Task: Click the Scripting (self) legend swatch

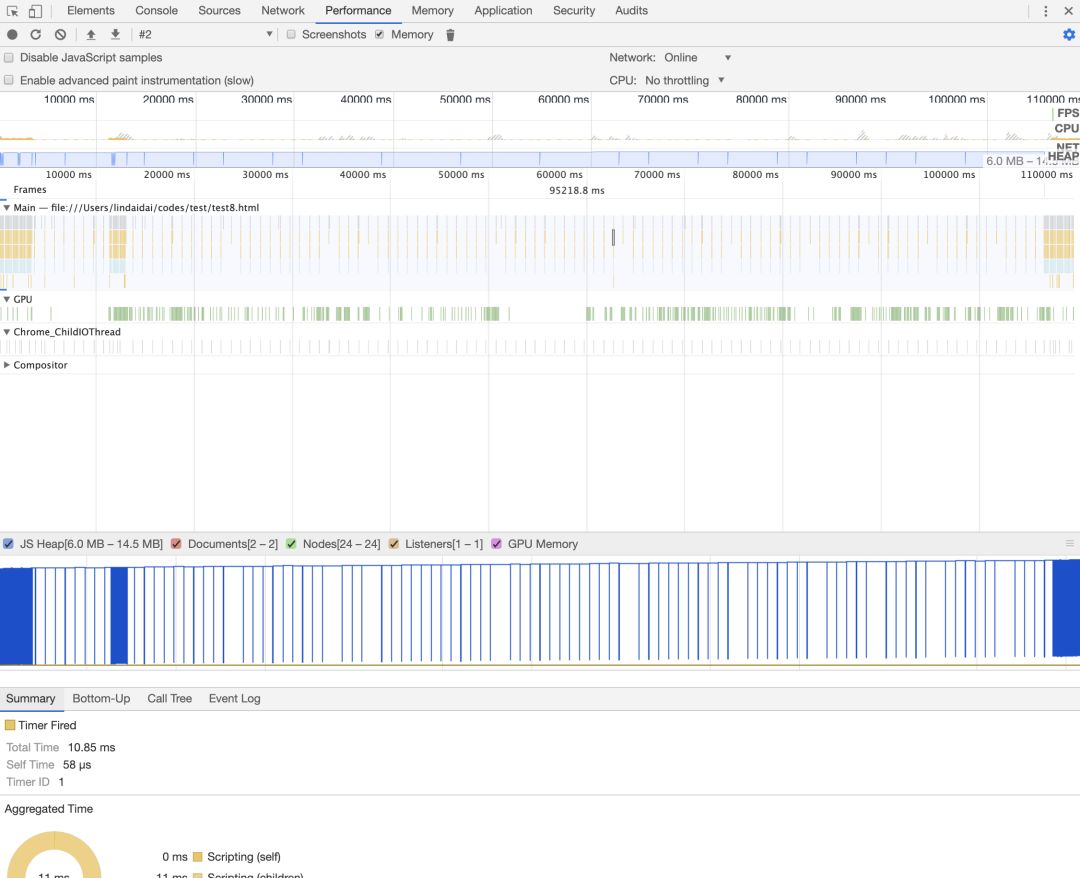Action: pyautogui.click(x=198, y=857)
